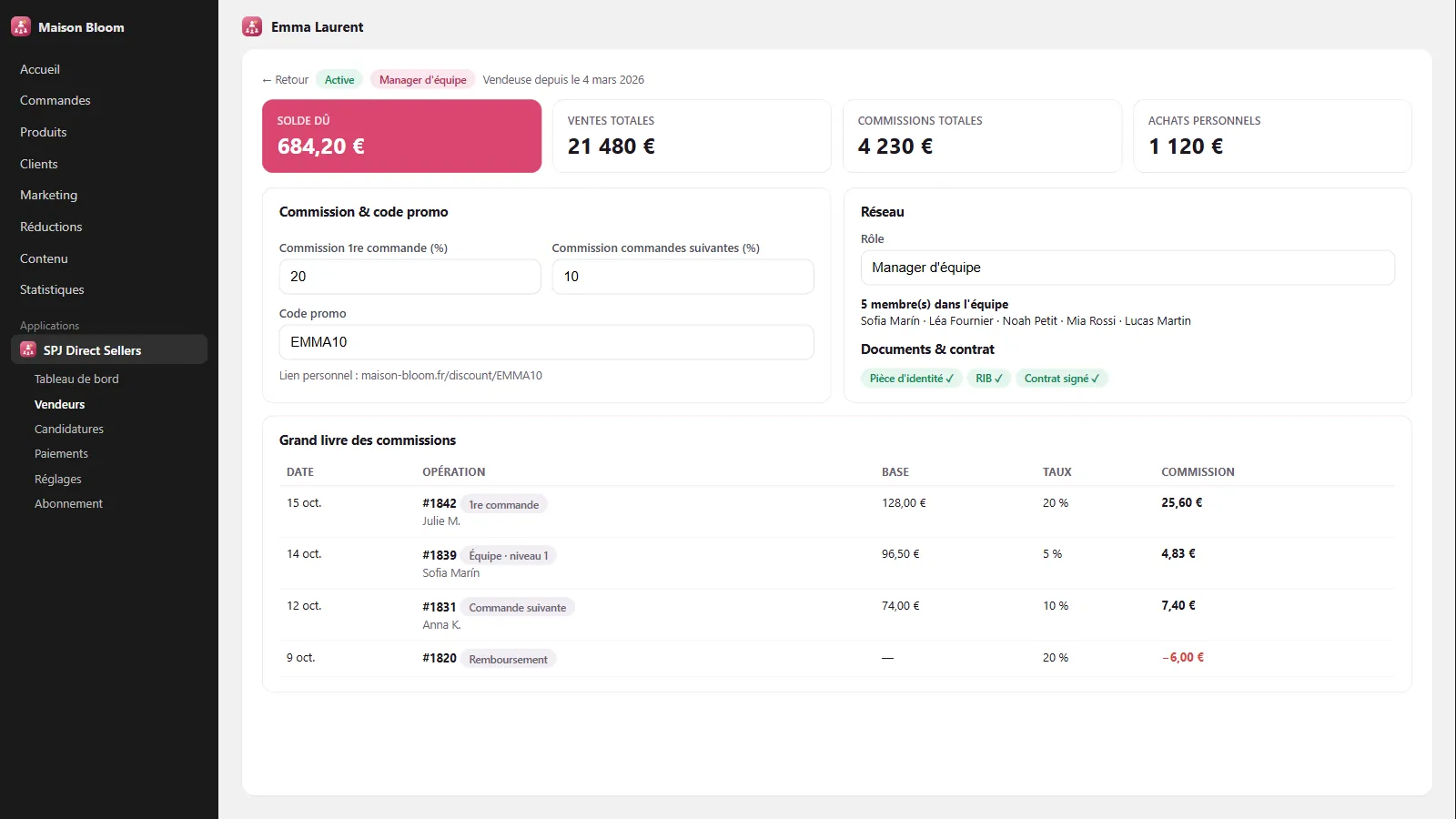Image resolution: width=1456 pixels, height=819 pixels.
Task: Click the Remboursement tag
Action: click(509, 659)
